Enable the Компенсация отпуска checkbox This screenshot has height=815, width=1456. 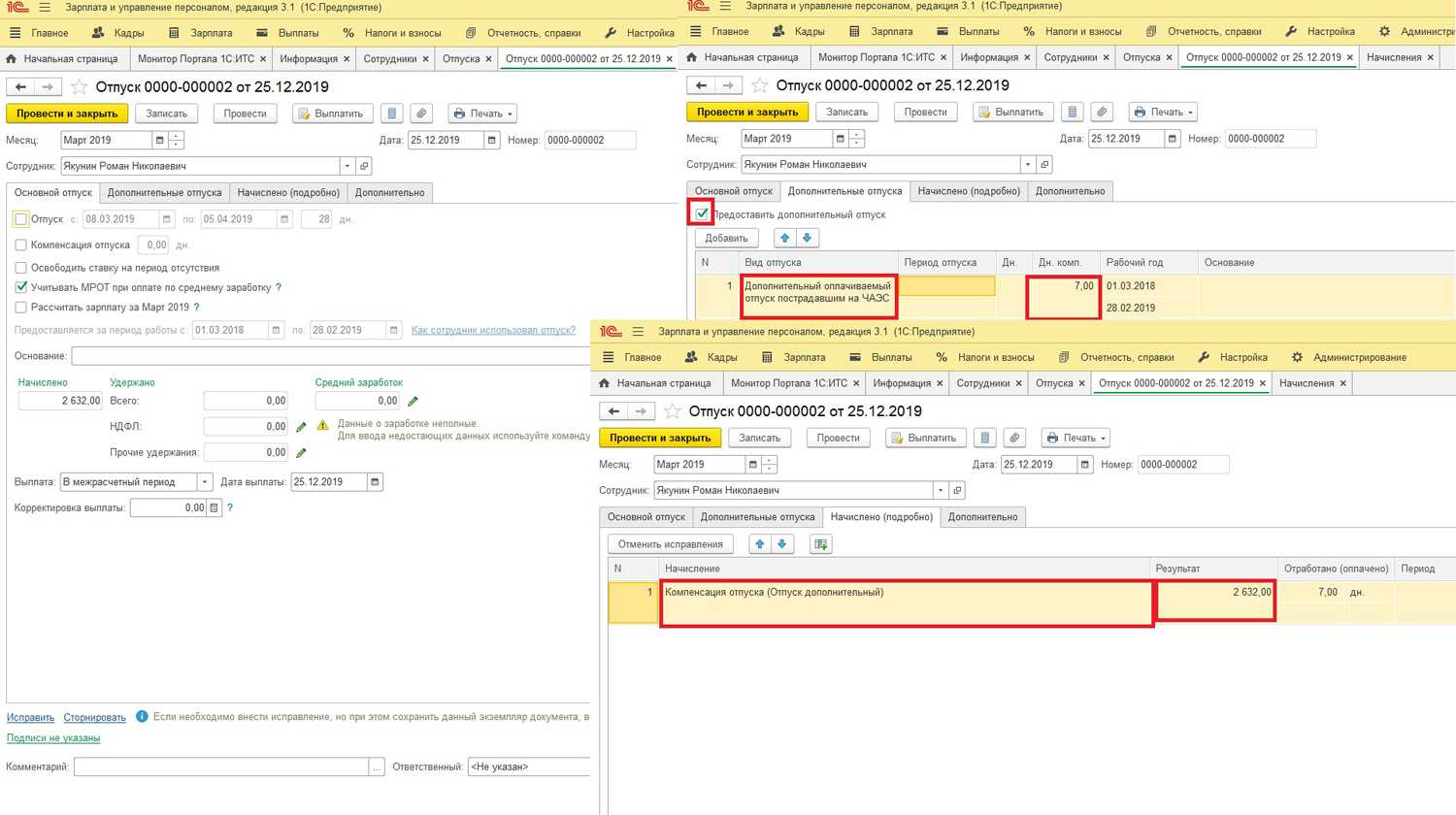click(x=21, y=245)
